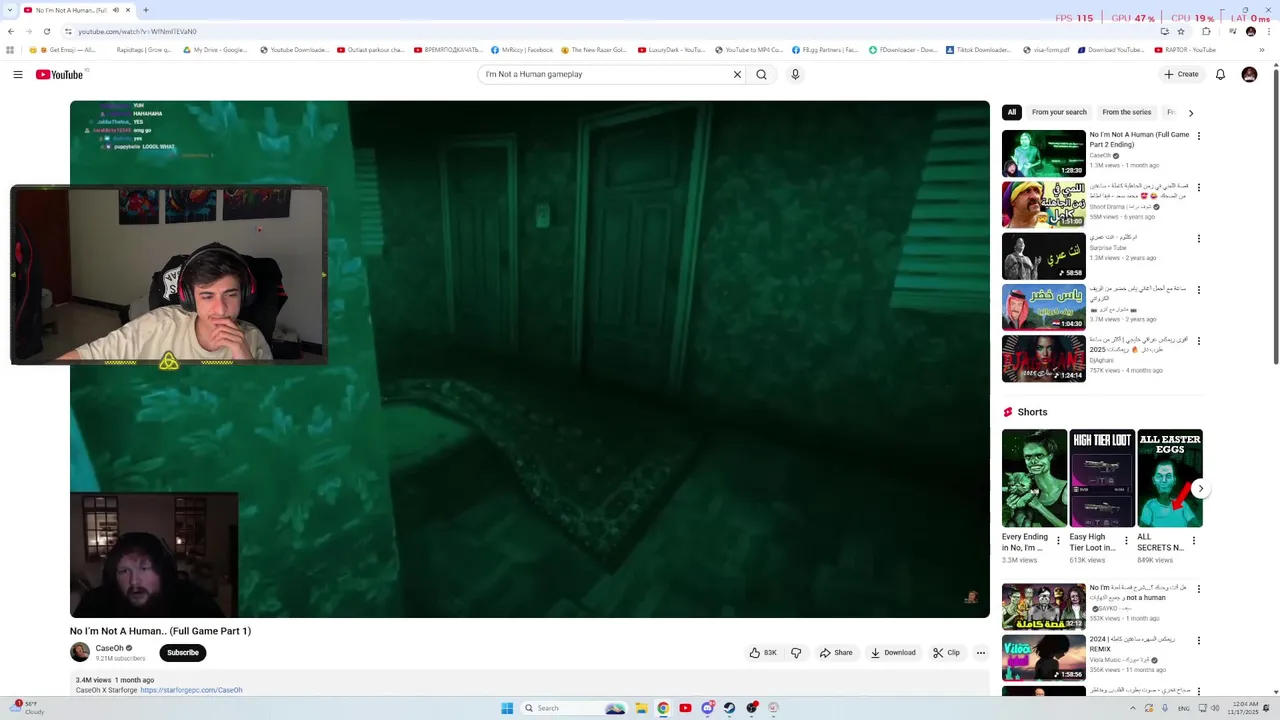Click the video player to pause
Viewport: 1280px width, 720px height.
click(x=530, y=359)
